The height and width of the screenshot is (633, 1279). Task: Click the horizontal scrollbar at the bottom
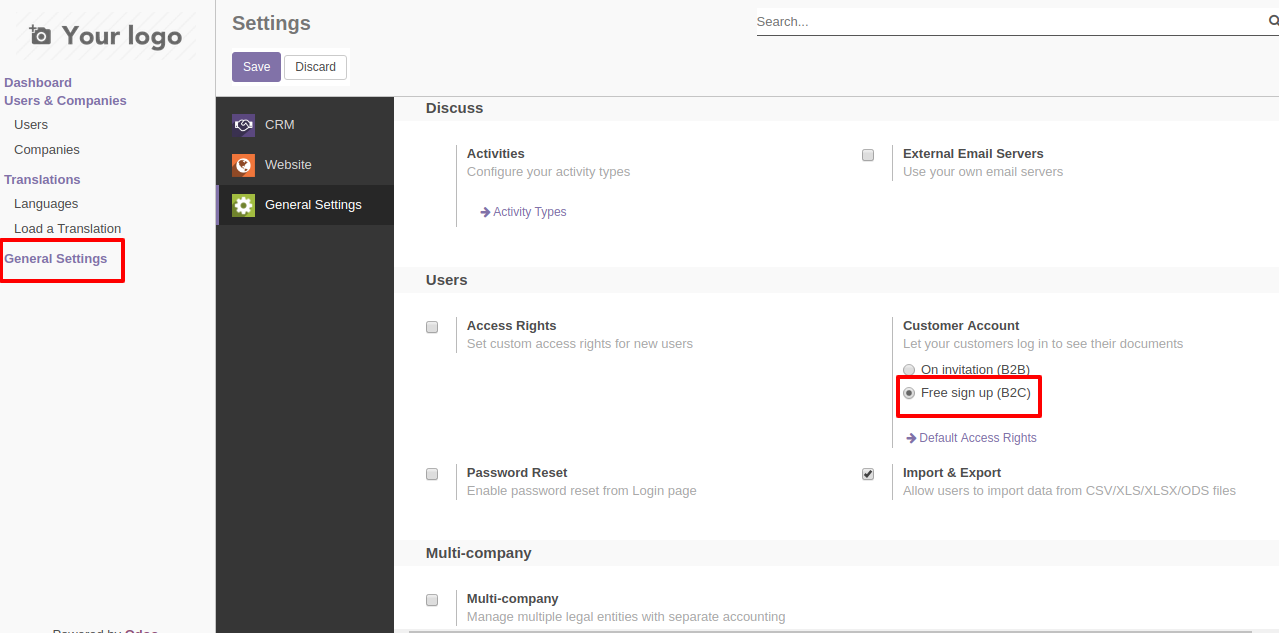pyautogui.click(x=830, y=631)
